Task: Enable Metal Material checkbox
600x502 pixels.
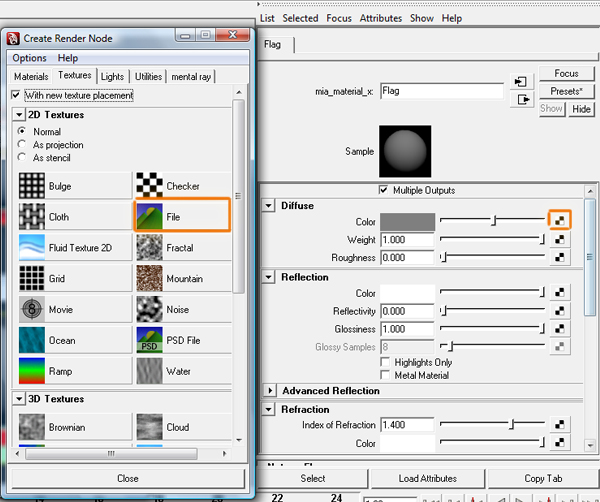Action: click(385, 375)
